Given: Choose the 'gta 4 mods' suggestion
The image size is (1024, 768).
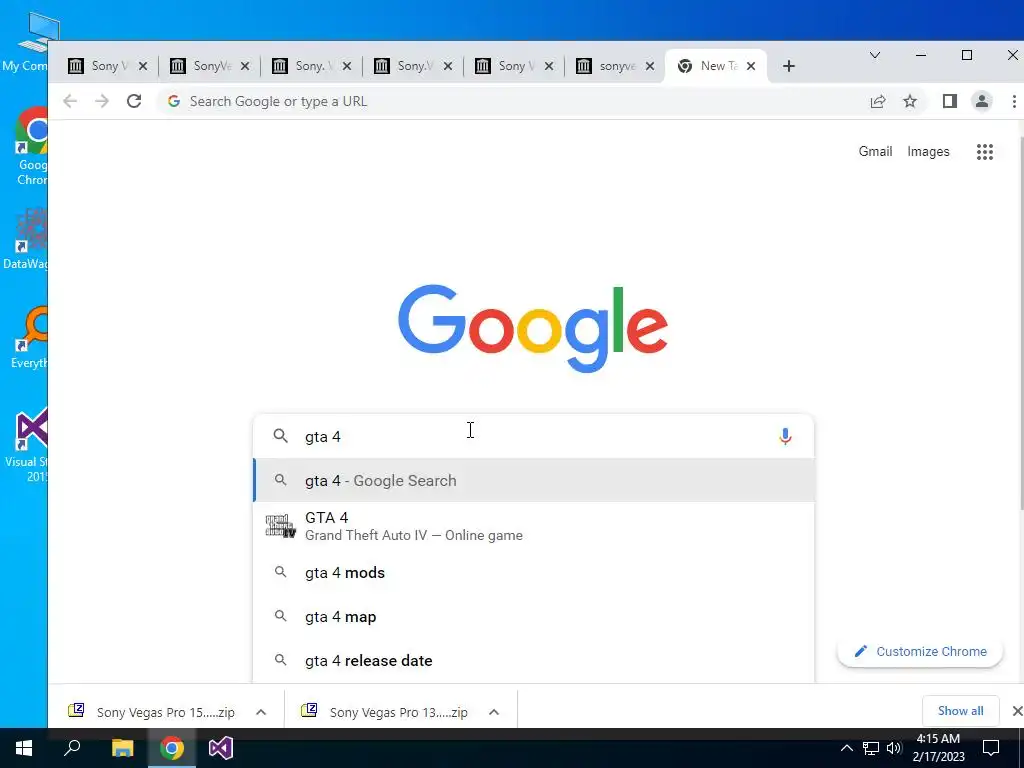Looking at the screenshot, I should coord(534,573).
